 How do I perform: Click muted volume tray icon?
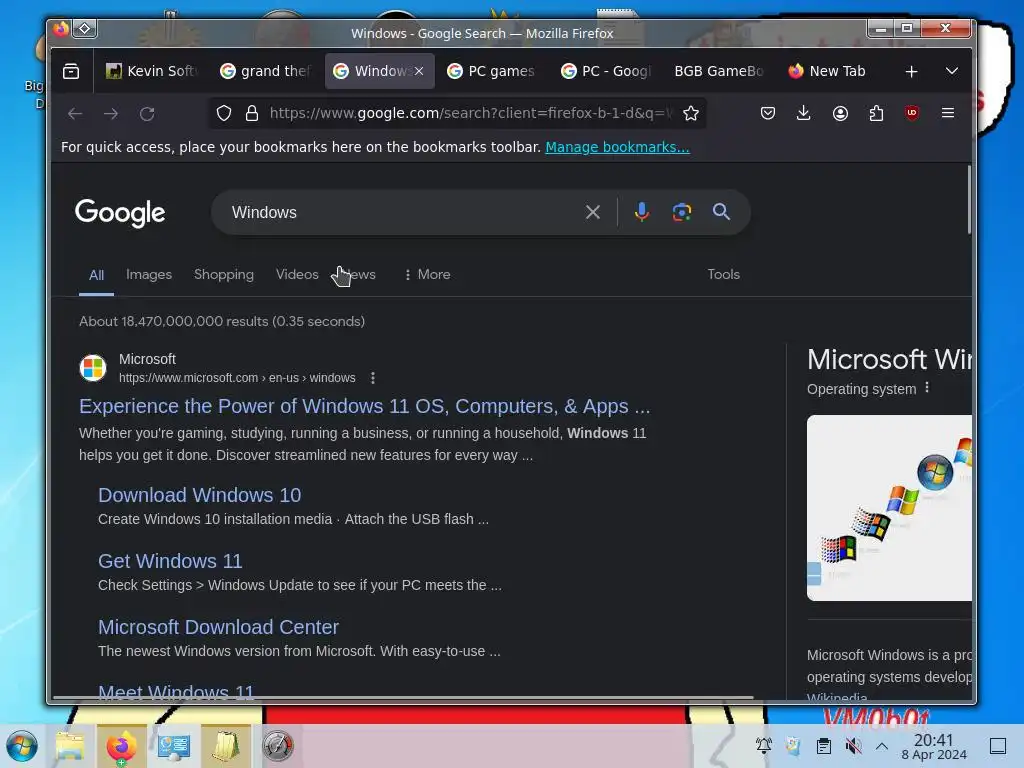pyautogui.click(x=853, y=746)
